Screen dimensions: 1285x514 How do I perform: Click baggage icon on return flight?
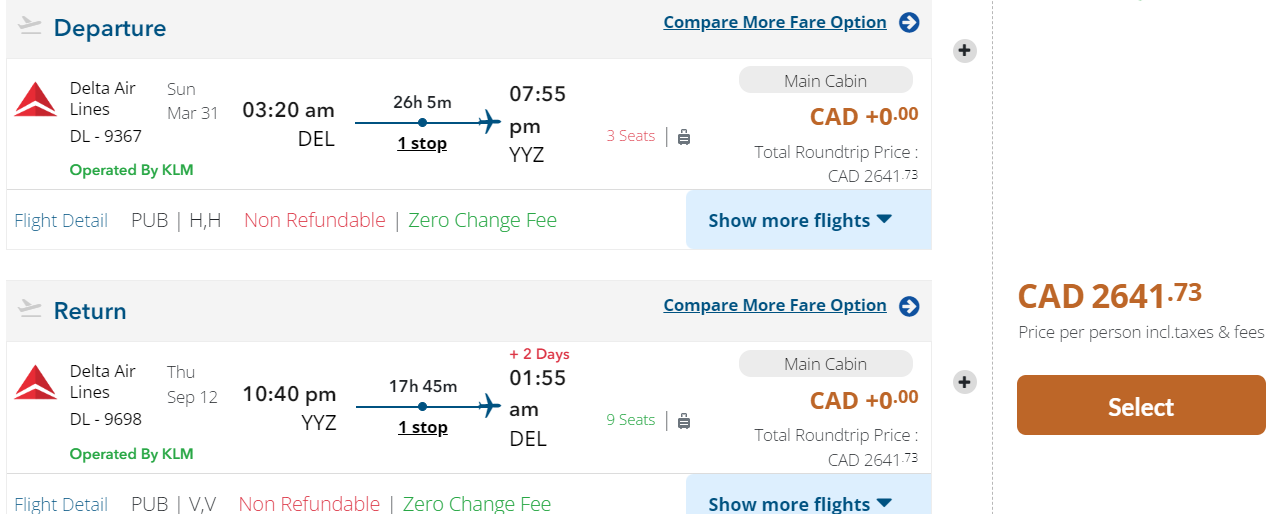[684, 421]
